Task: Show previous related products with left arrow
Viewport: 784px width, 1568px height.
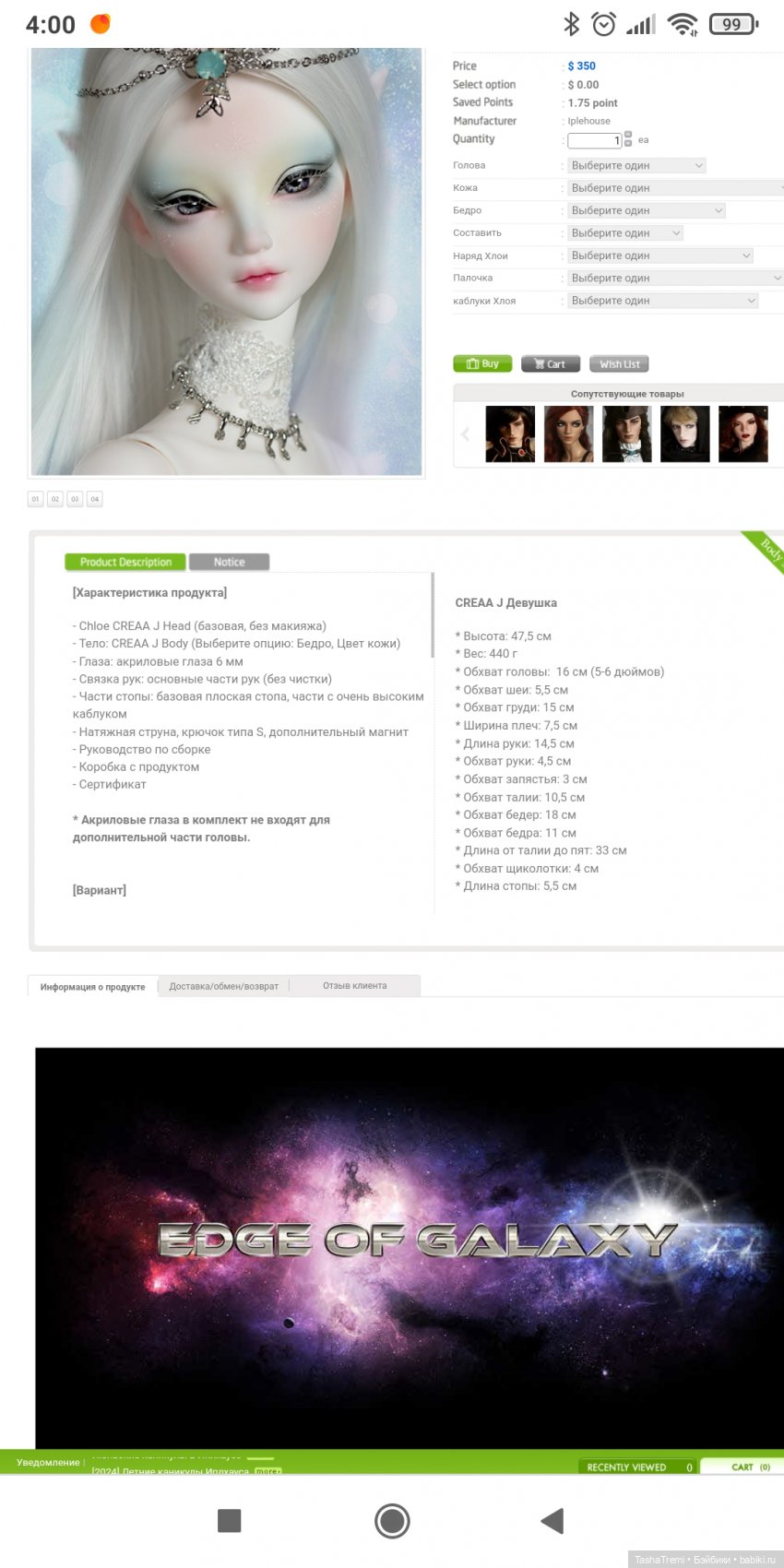Action: (x=465, y=434)
